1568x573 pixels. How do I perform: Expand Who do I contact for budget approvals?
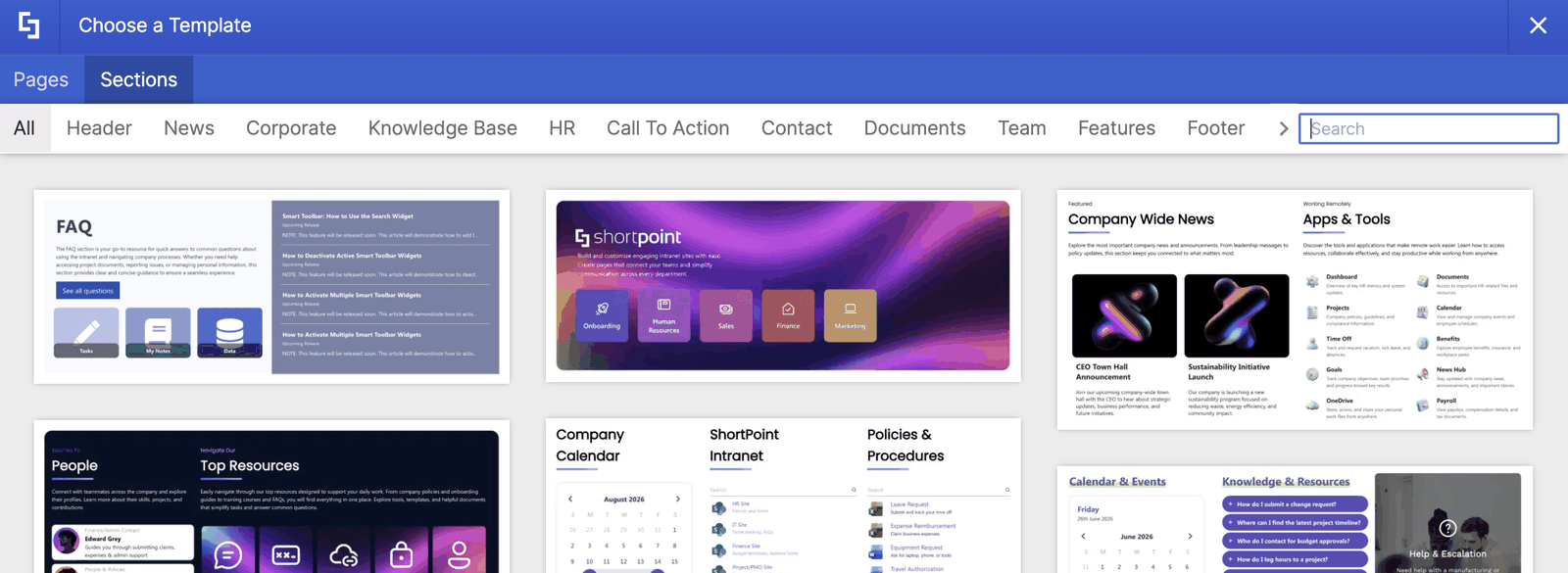(1295, 541)
